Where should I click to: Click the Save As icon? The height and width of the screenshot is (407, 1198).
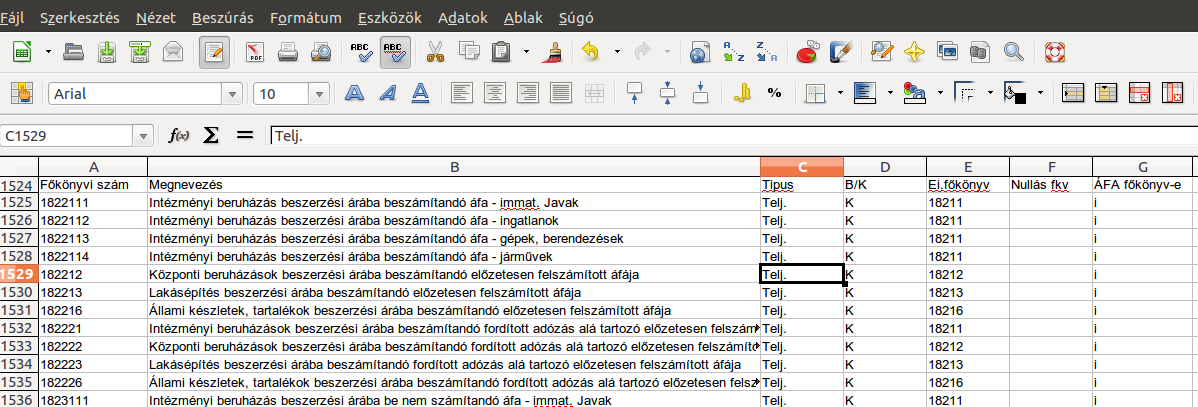tap(141, 52)
